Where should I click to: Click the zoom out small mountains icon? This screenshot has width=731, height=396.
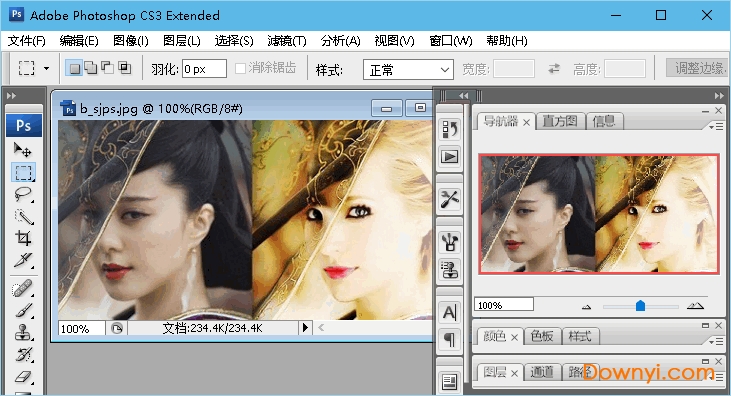pyautogui.click(x=586, y=307)
